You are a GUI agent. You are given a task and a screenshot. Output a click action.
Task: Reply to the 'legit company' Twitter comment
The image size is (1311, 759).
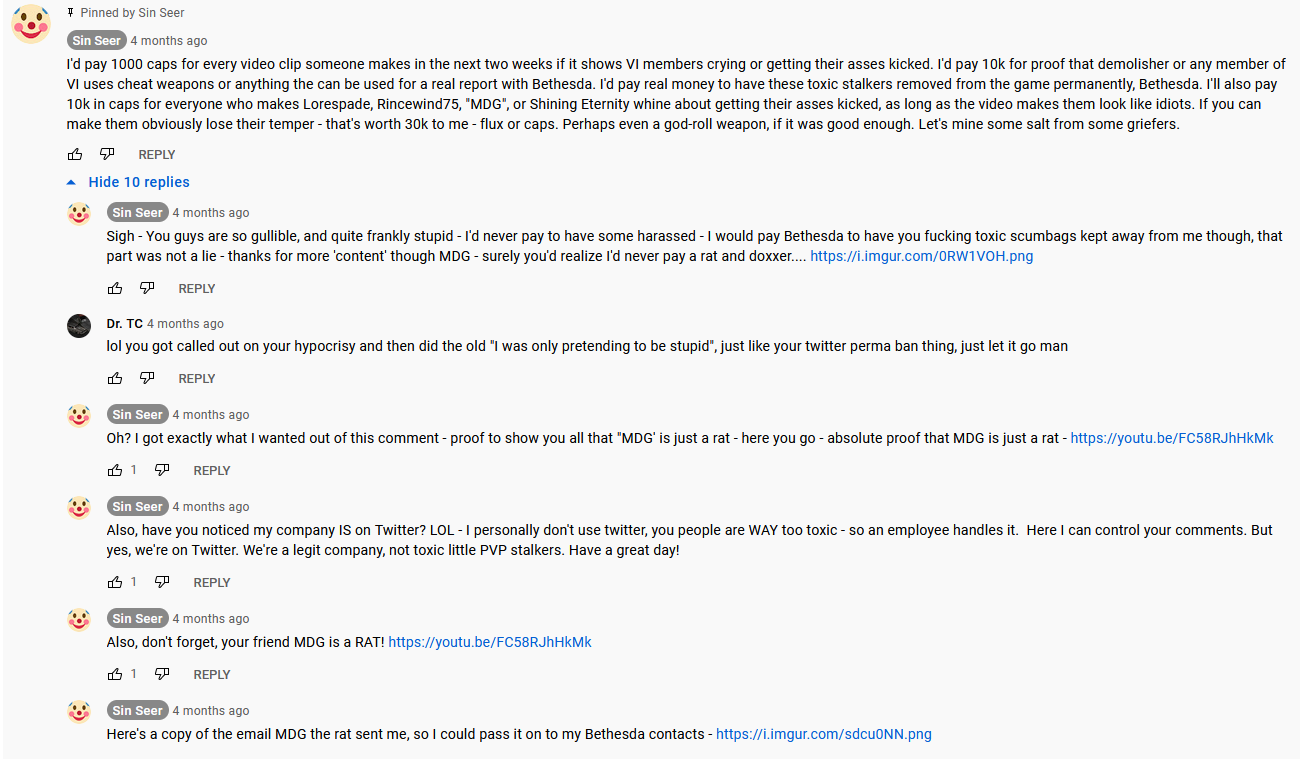212,583
